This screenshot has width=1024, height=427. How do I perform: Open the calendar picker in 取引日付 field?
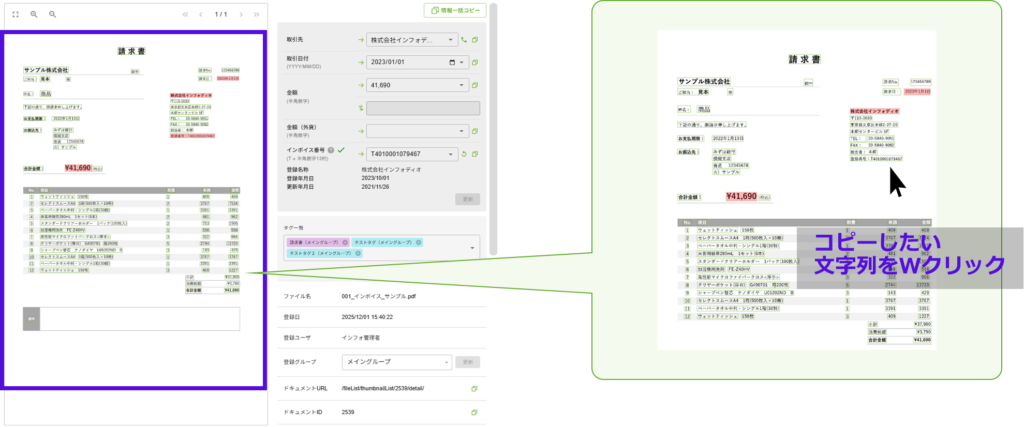click(x=452, y=62)
